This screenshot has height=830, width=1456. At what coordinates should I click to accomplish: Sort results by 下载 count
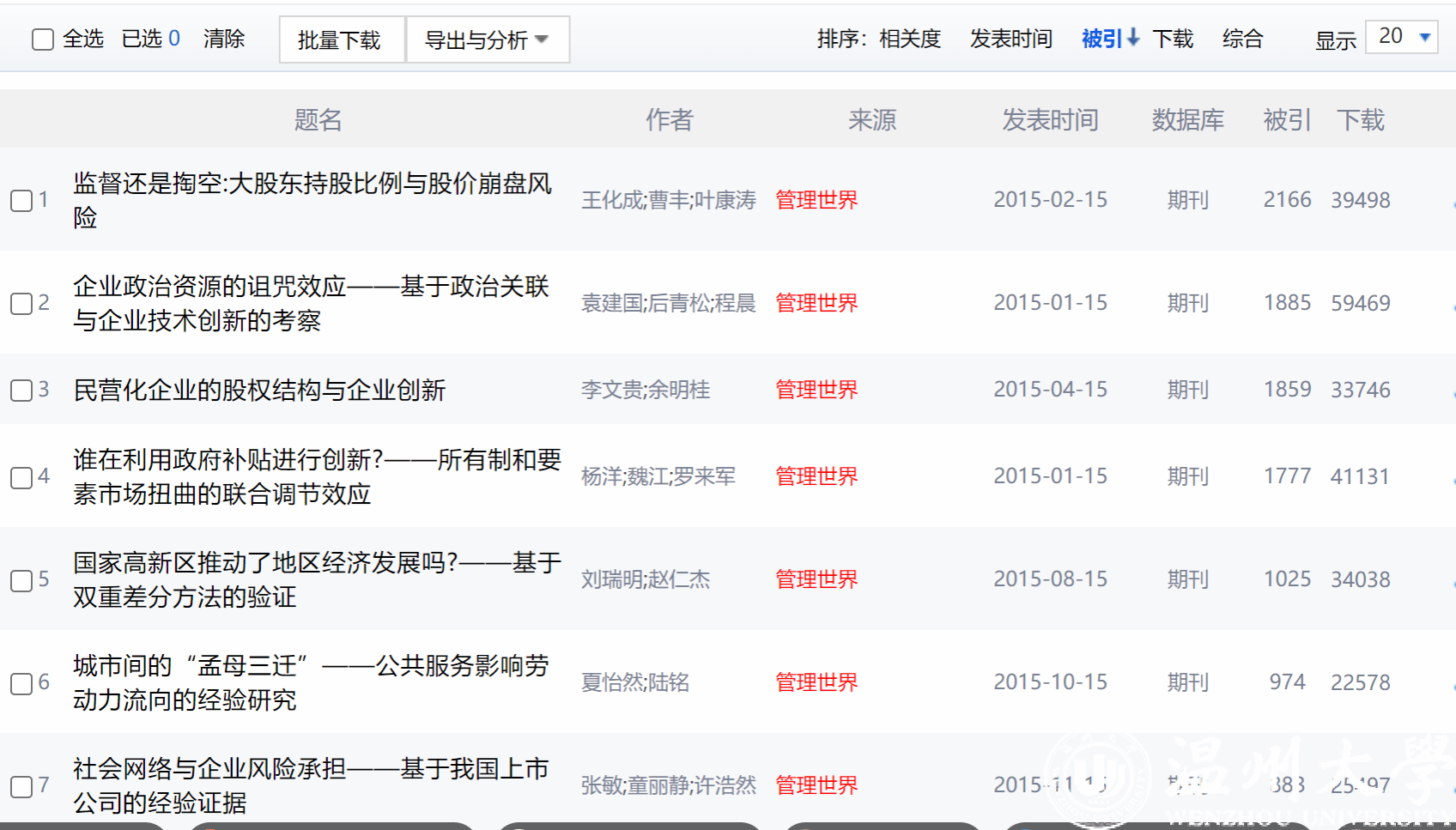pos(1173,39)
